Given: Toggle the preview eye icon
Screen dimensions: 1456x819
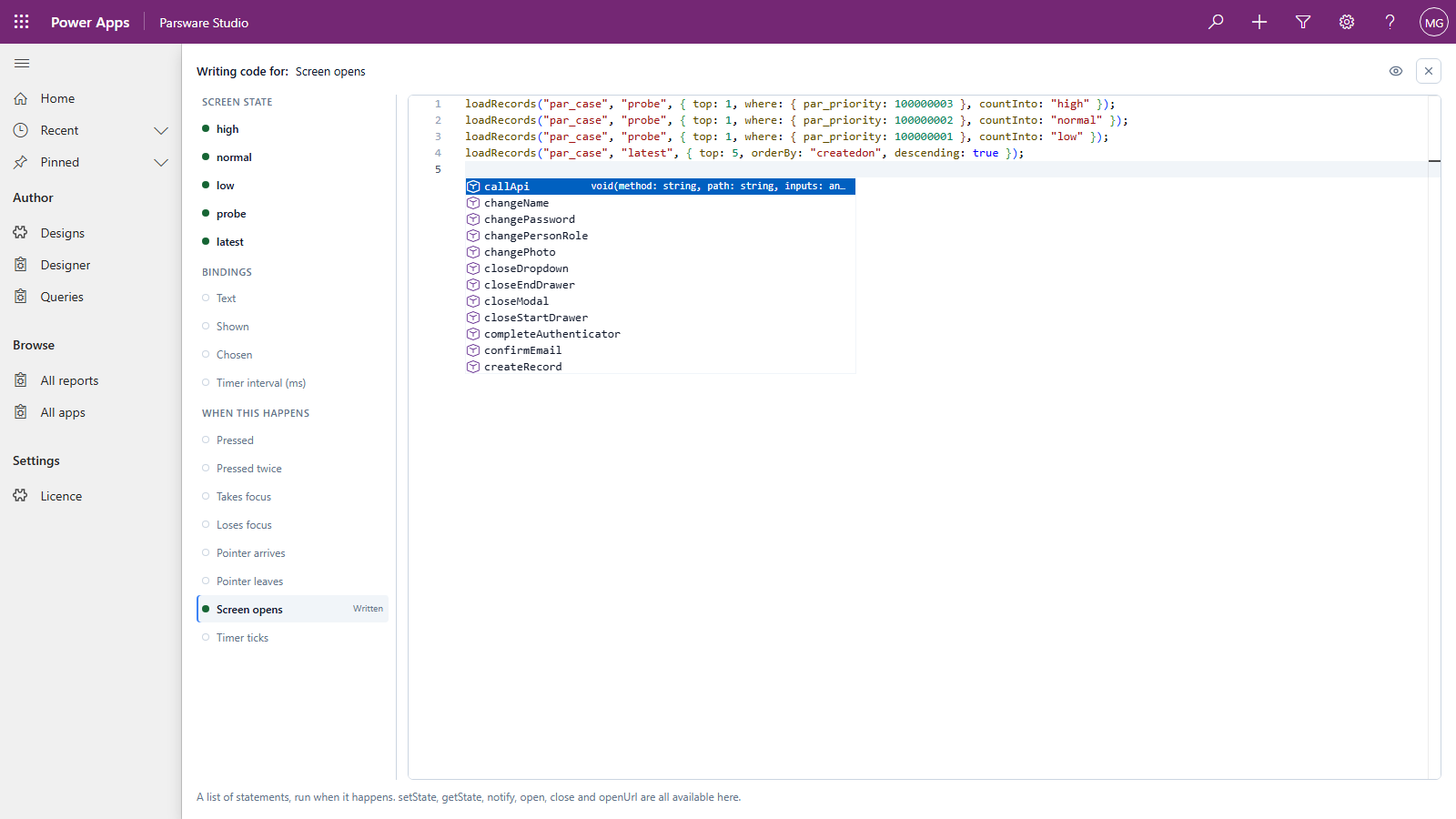Looking at the screenshot, I should pos(1396,71).
